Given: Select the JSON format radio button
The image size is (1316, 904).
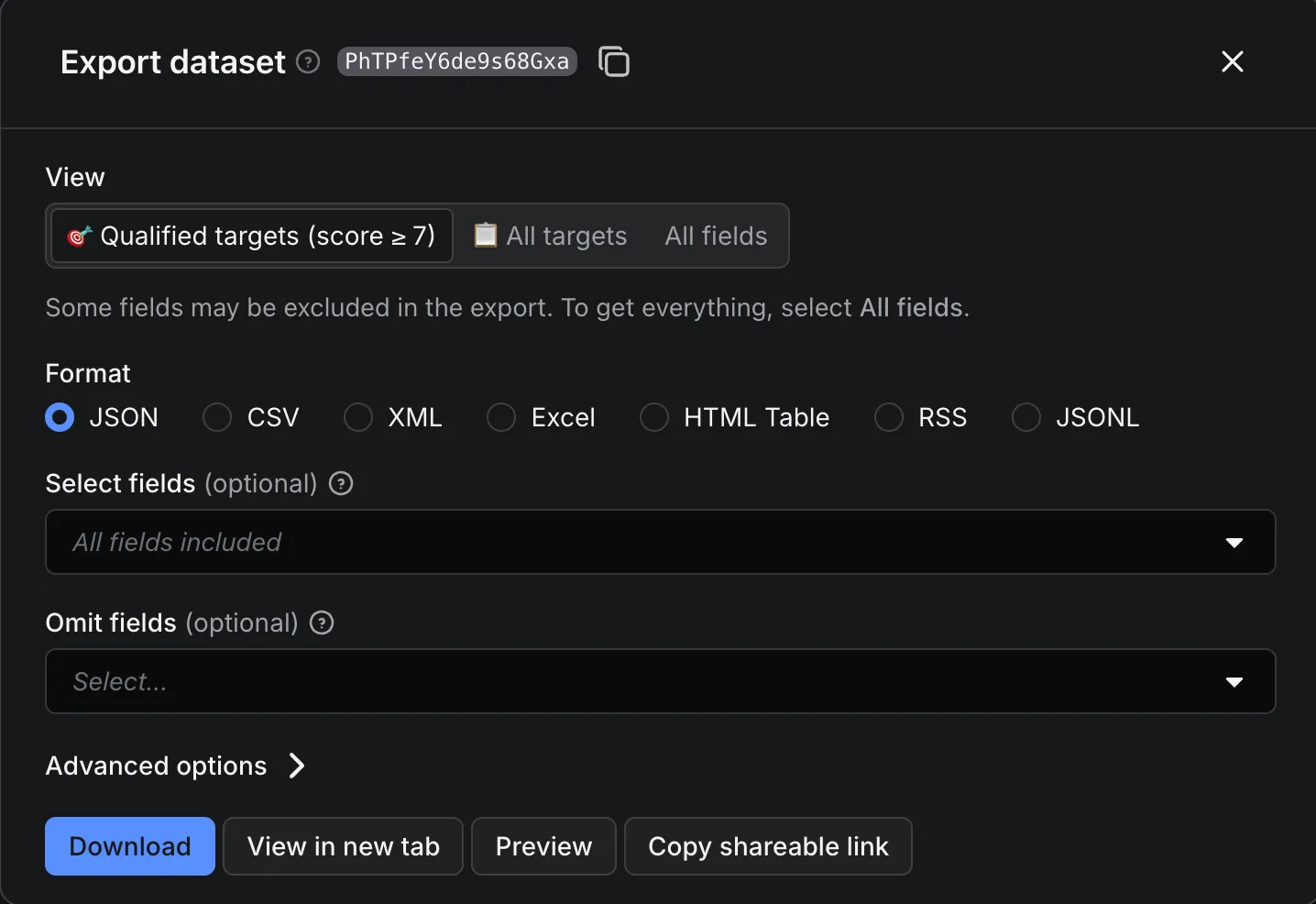Looking at the screenshot, I should pos(60,417).
